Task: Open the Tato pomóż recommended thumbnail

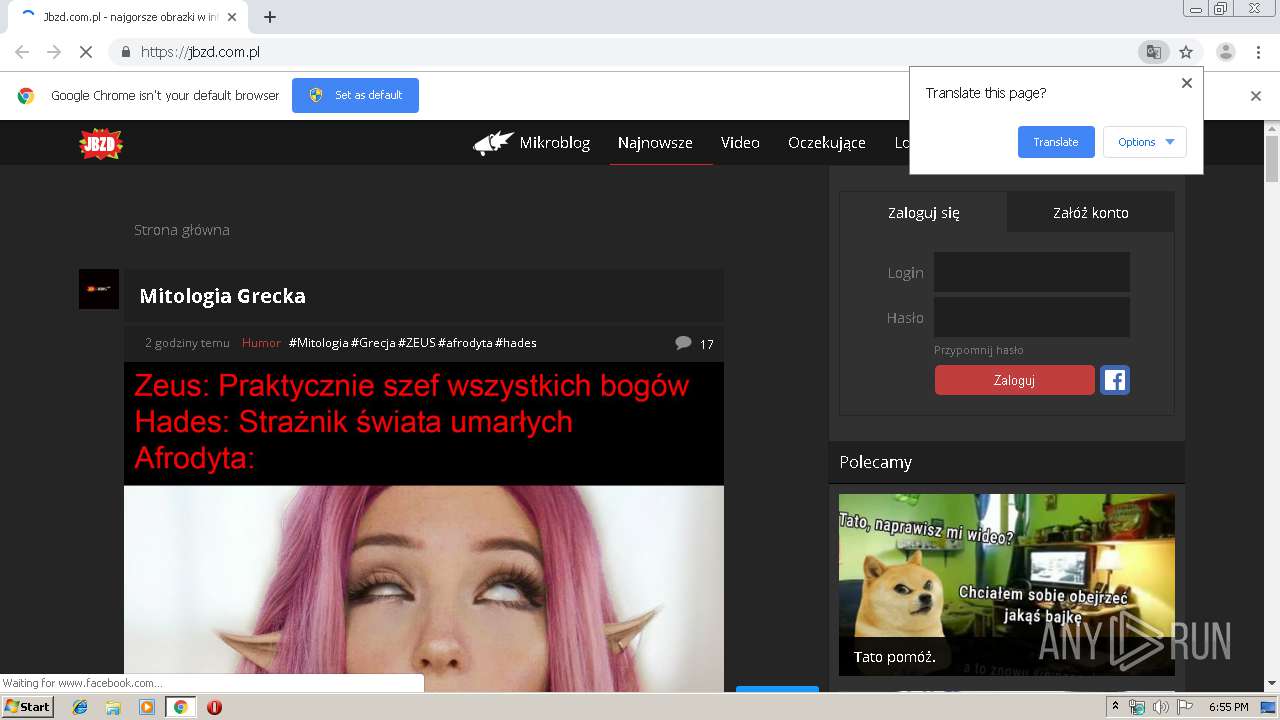Action: 1007,584
